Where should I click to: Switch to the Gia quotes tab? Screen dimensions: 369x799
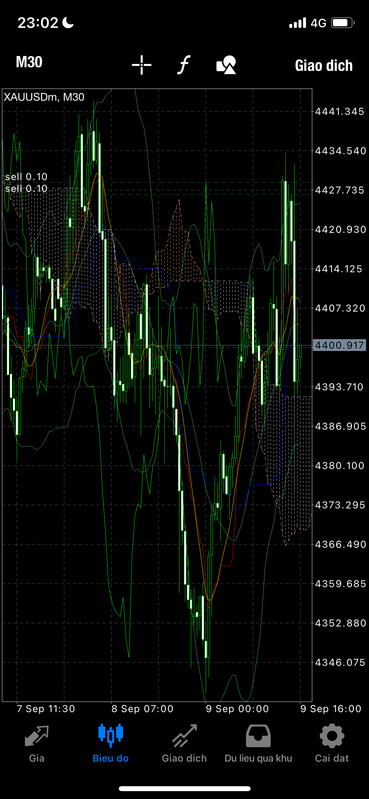37,743
